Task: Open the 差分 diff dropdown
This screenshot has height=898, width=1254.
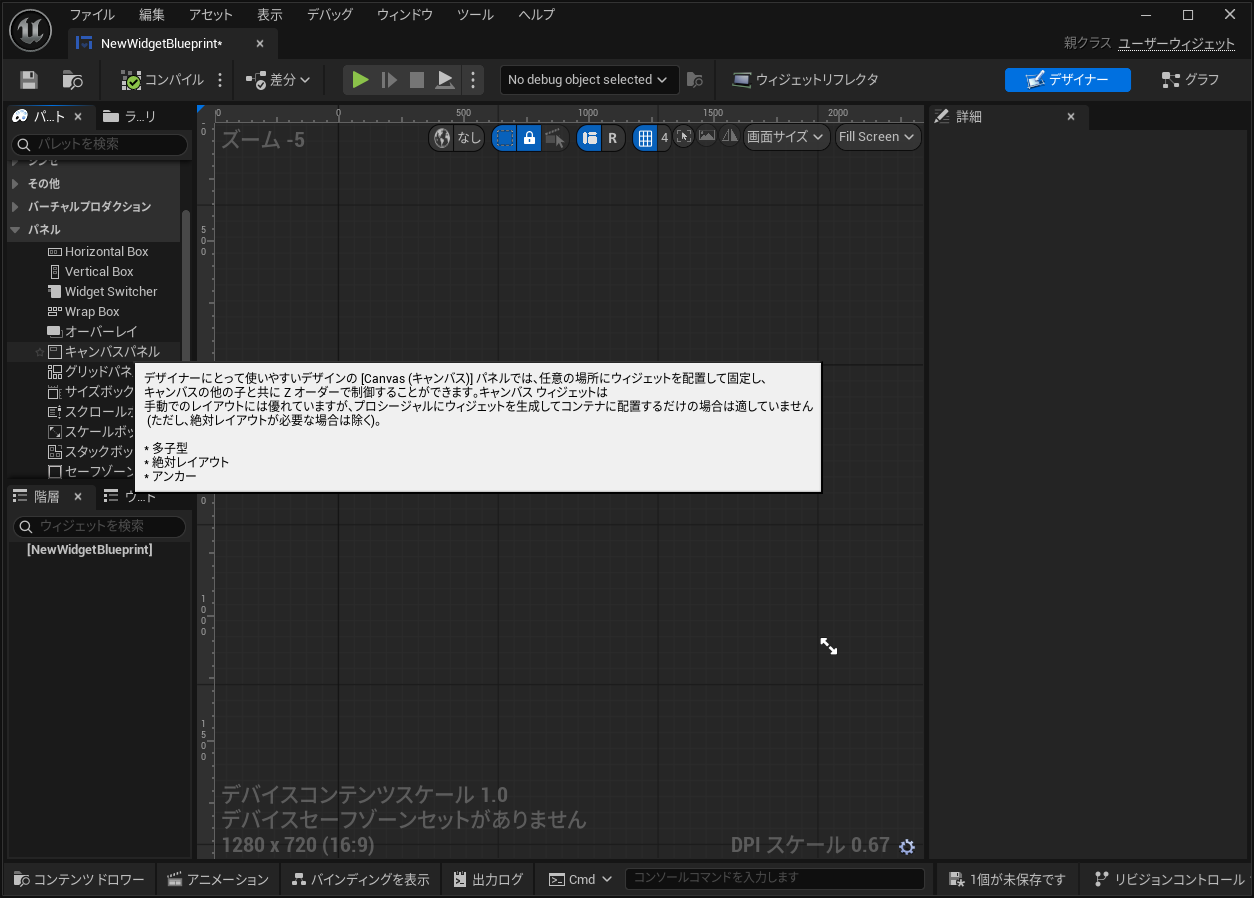Action: point(278,80)
